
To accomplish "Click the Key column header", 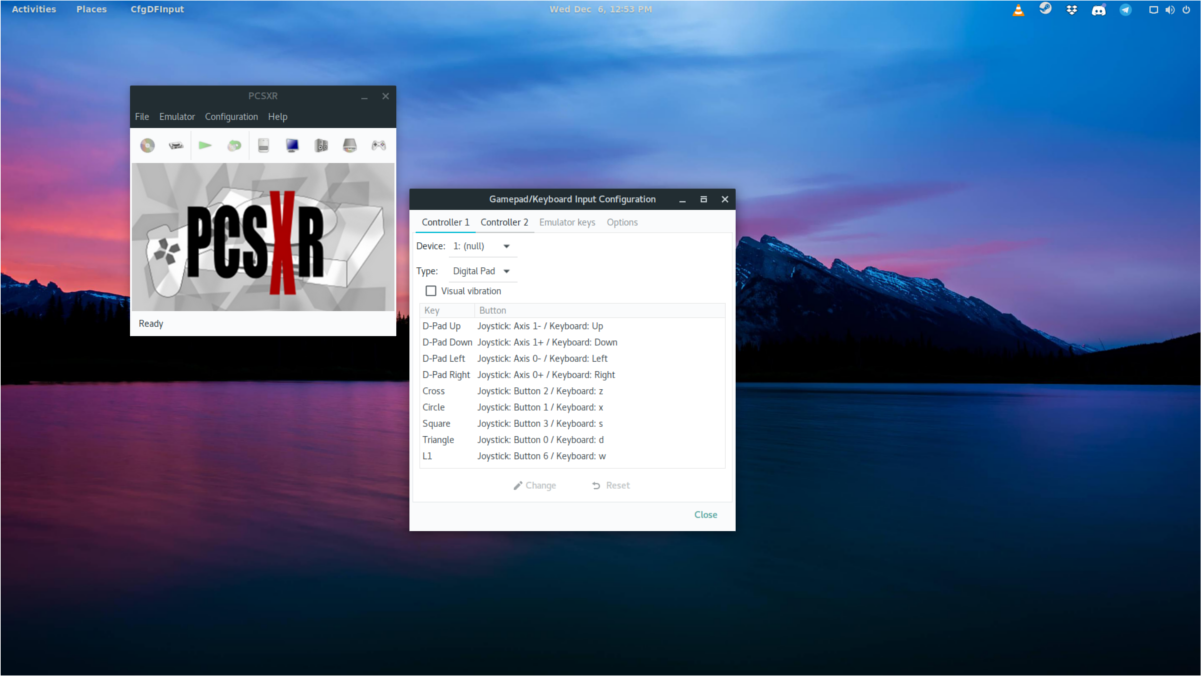I will click(x=447, y=310).
